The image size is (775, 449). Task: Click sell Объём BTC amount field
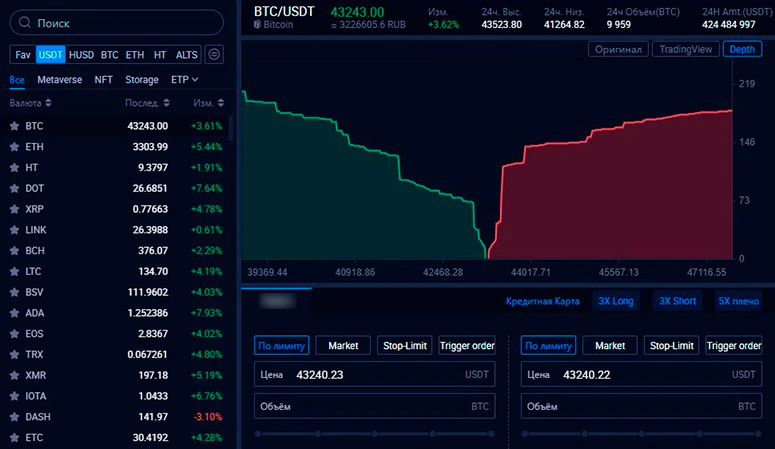tap(642, 406)
